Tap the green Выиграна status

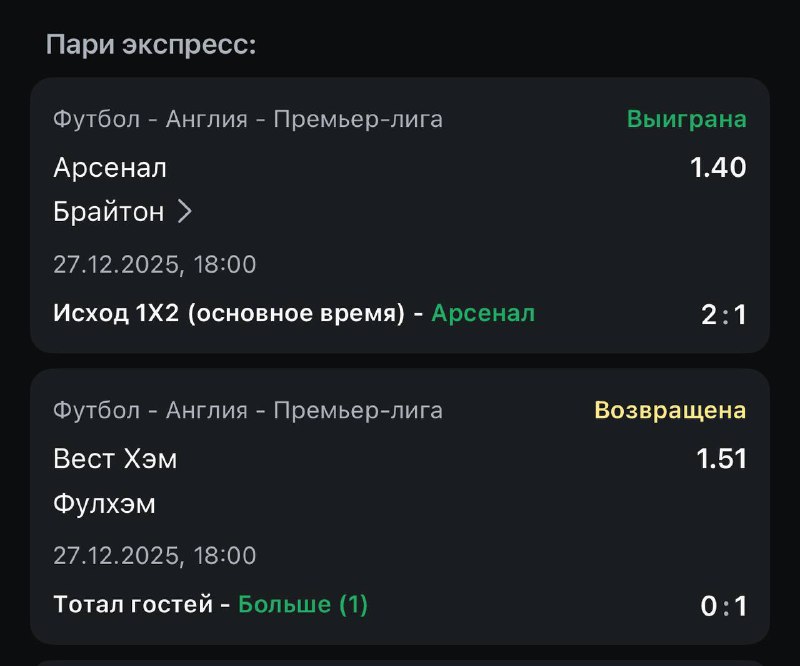click(x=686, y=120)
